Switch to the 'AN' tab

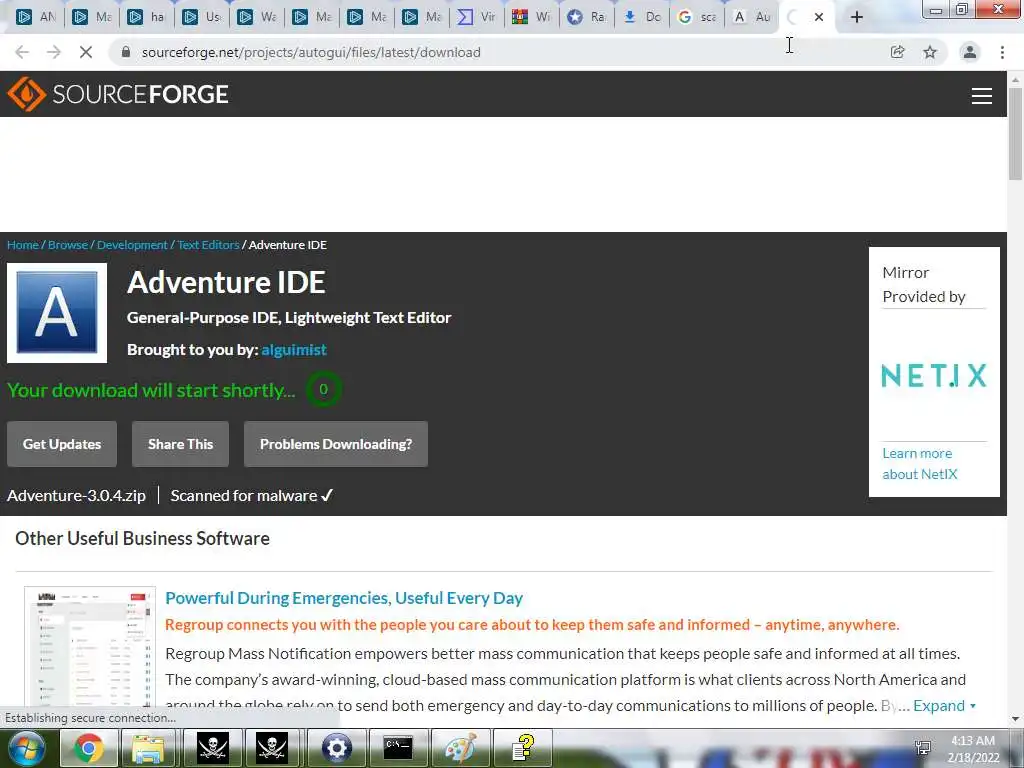click(36, 17)
